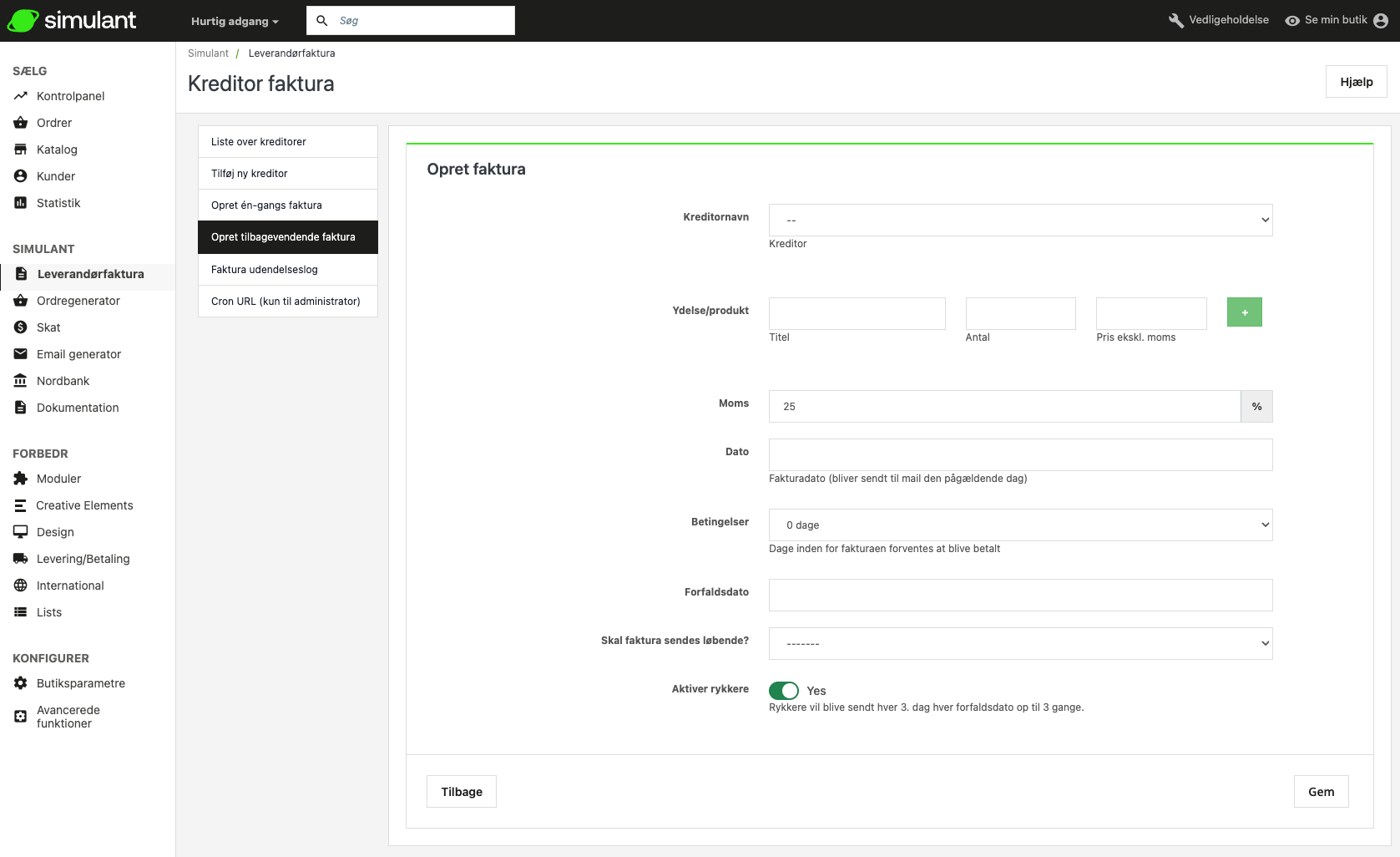
Task: Click the Kontrolpanel trend icon in sidebar
Action: pyautogui.click(x=20, y=96)
